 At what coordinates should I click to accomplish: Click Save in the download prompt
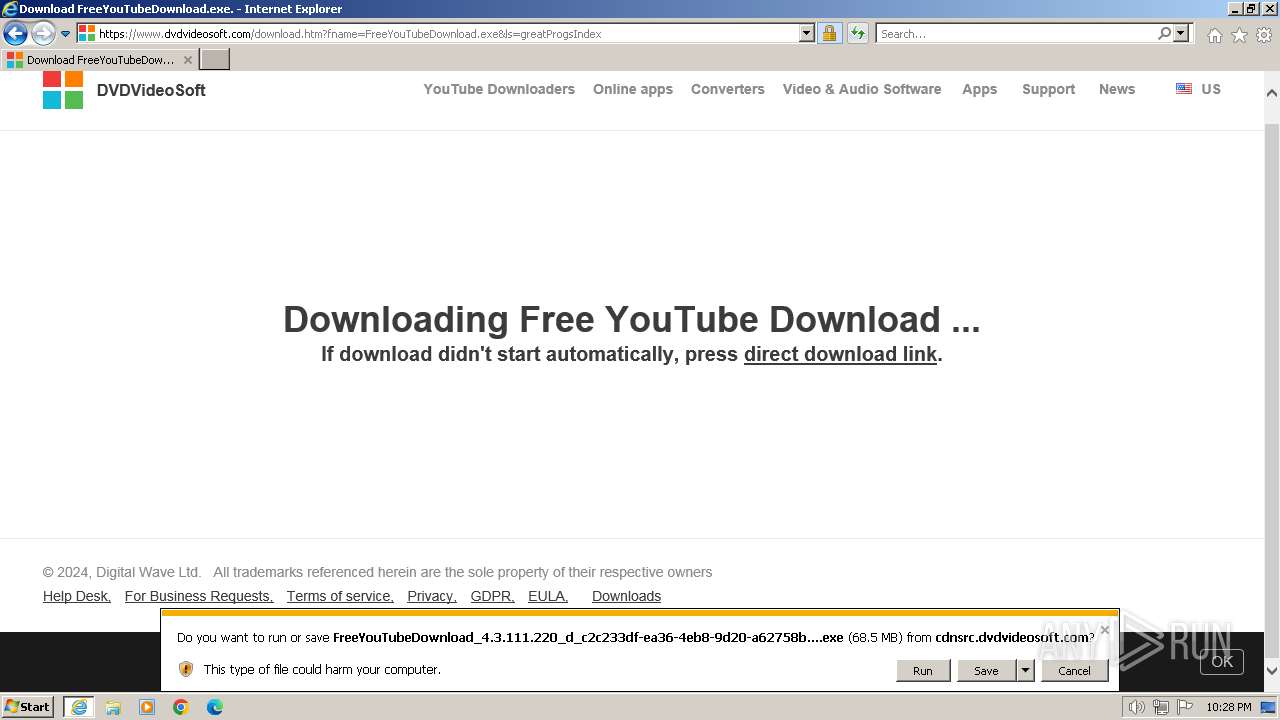986,671
